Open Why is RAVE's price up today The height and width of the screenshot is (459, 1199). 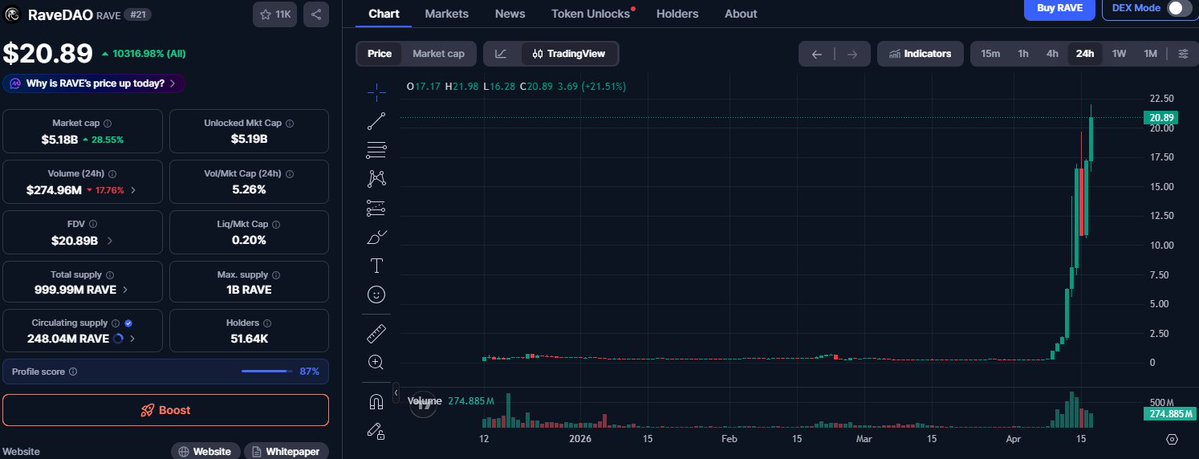tap(94, 83)
